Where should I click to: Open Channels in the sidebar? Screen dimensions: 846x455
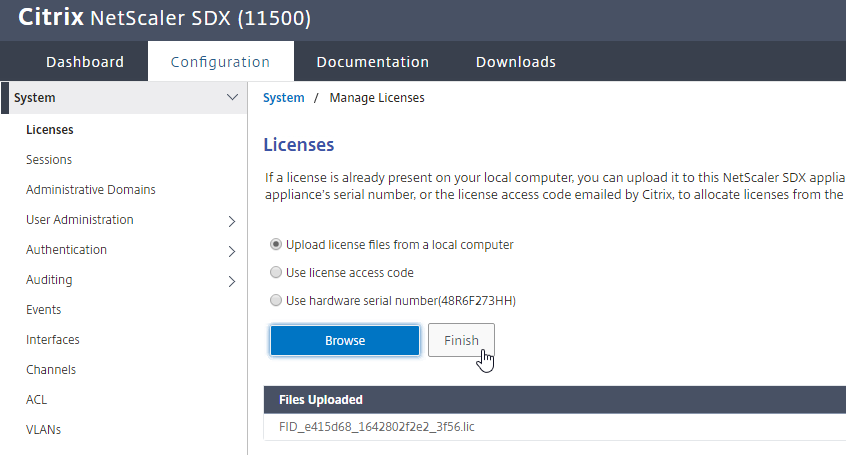pyautogui.click(x=51, y=370)
